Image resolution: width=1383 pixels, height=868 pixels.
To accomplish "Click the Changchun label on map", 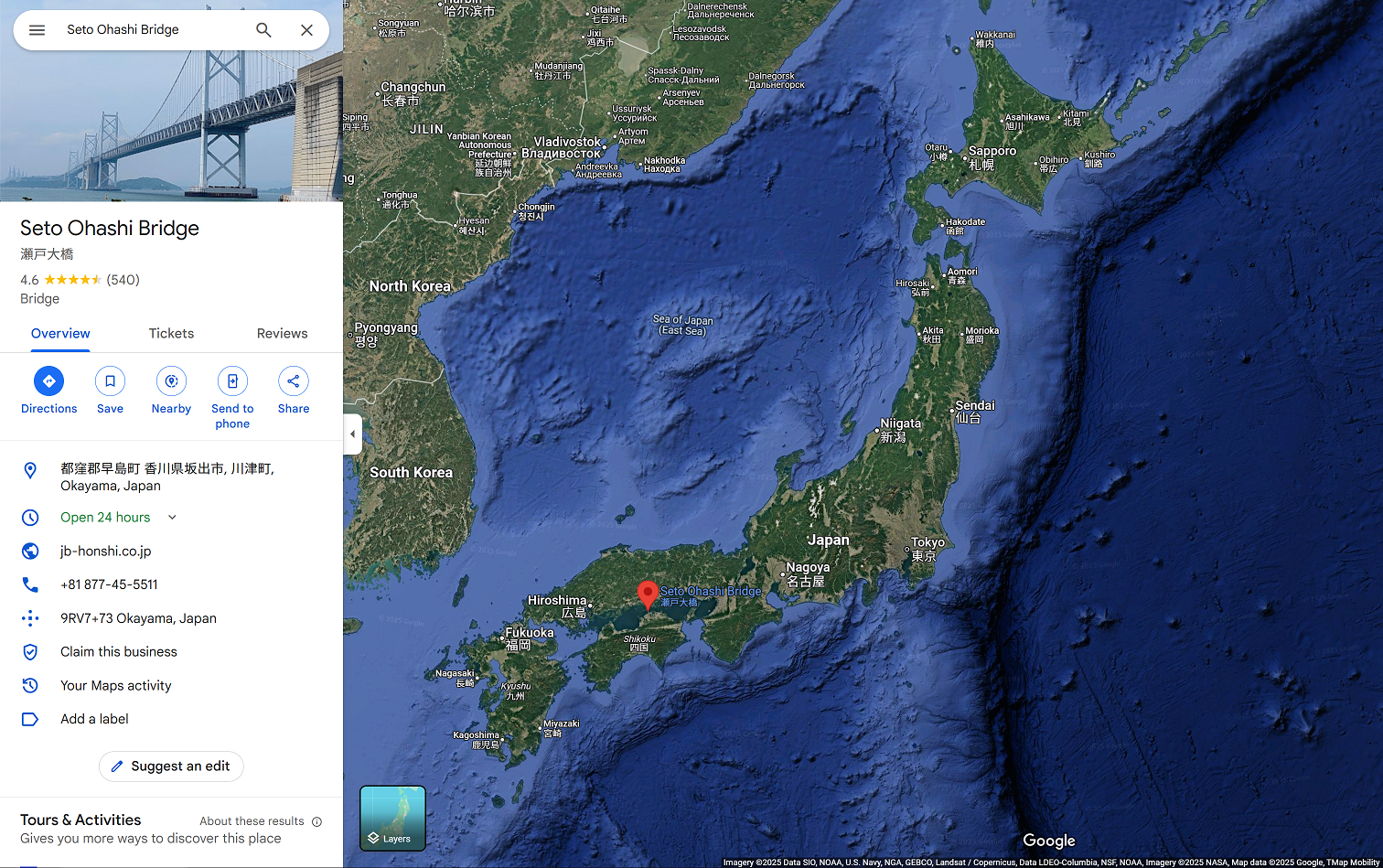I will (x=413, y=93).
